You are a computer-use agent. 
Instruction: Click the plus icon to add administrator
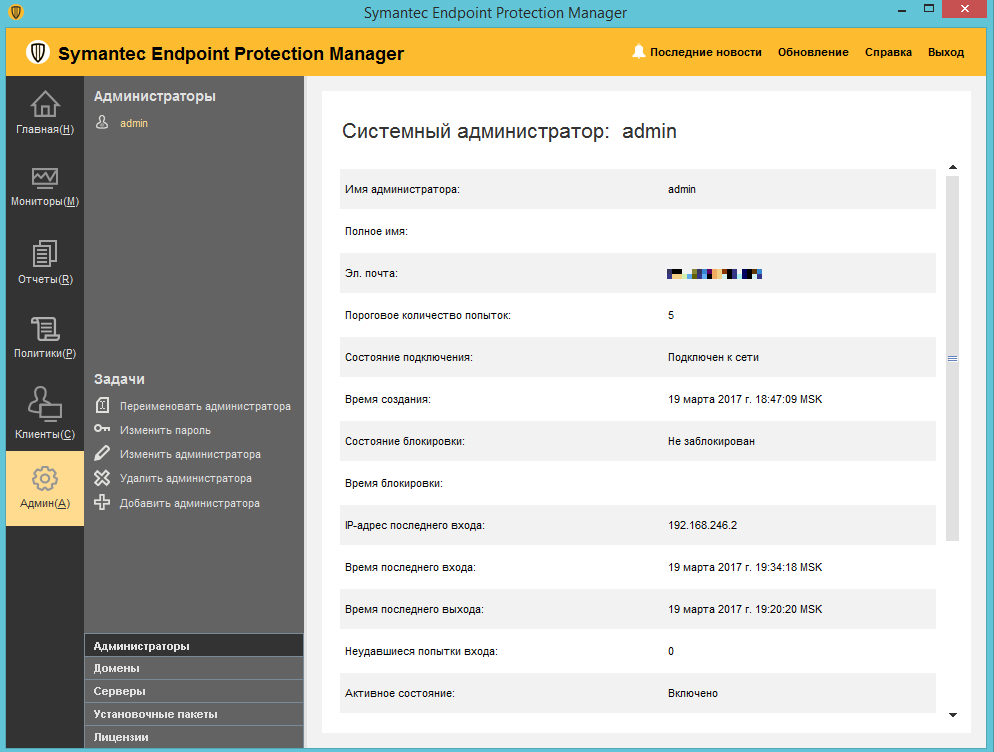(x=102, y=503)
